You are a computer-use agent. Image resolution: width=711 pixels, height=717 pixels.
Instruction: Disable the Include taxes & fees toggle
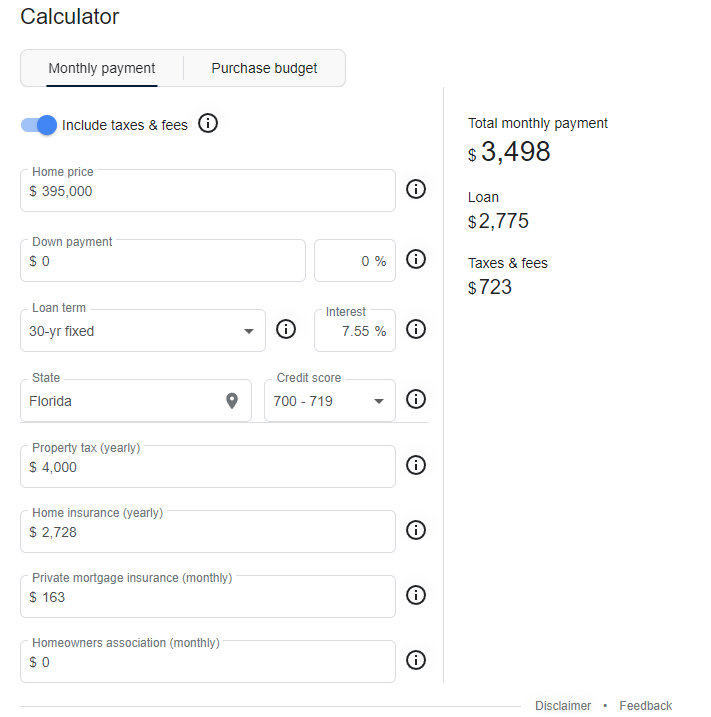point(39,125)
